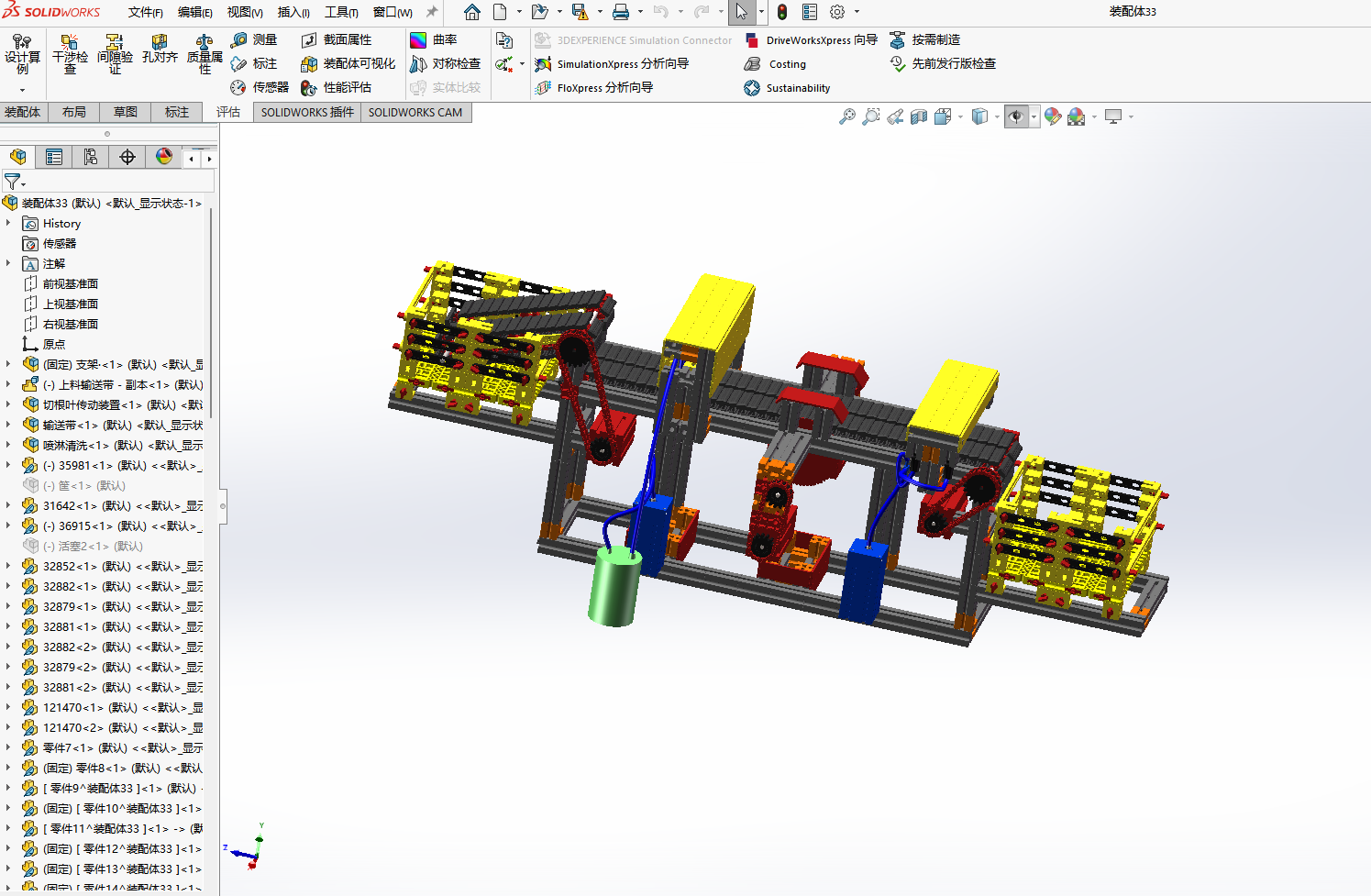The image size is (1371, 896).
Task: Switch to the 草图 tab
Action: (x=126, y=112)
